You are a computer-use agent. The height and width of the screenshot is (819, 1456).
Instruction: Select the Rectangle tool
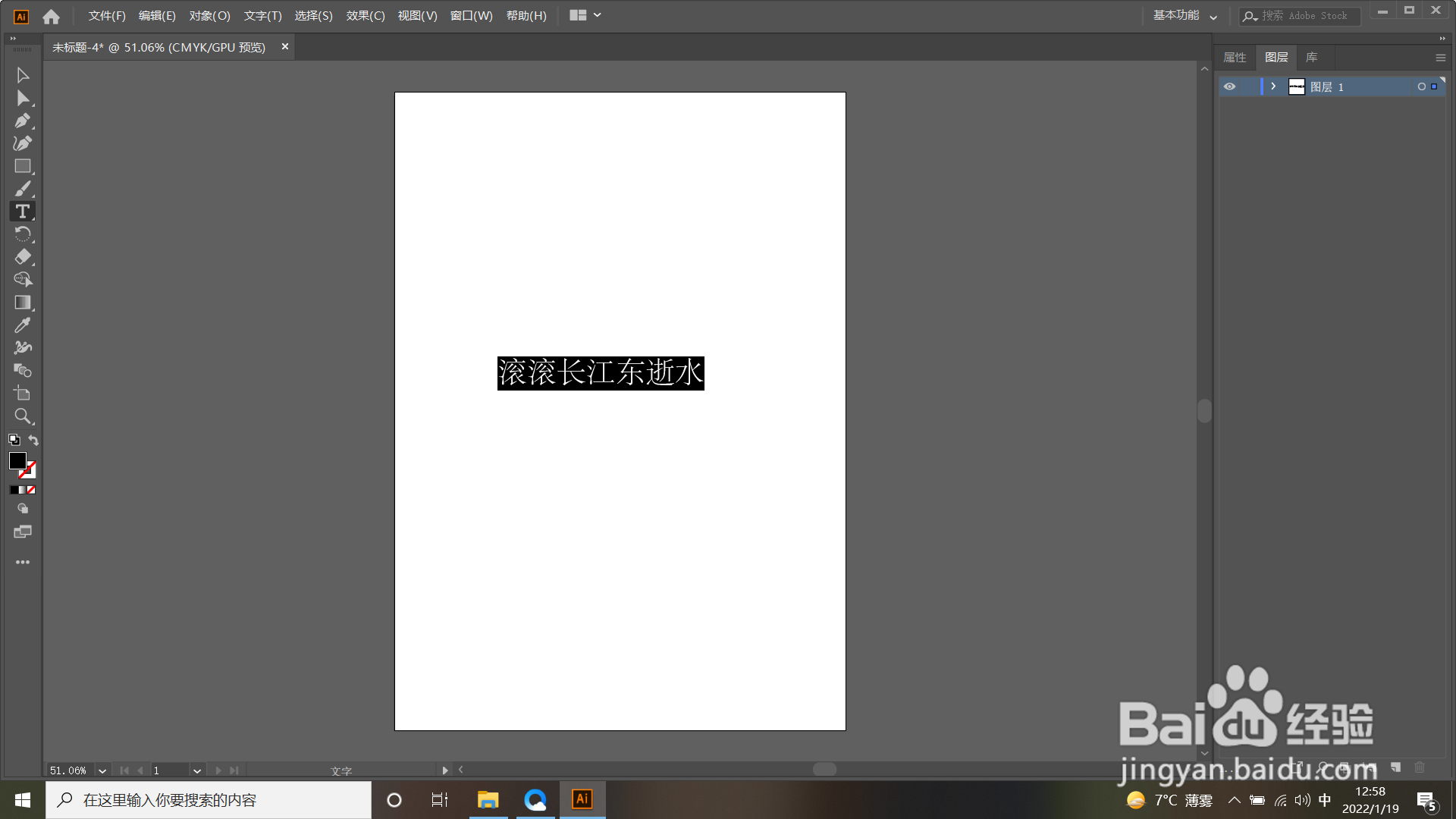[x=23, y=166]
